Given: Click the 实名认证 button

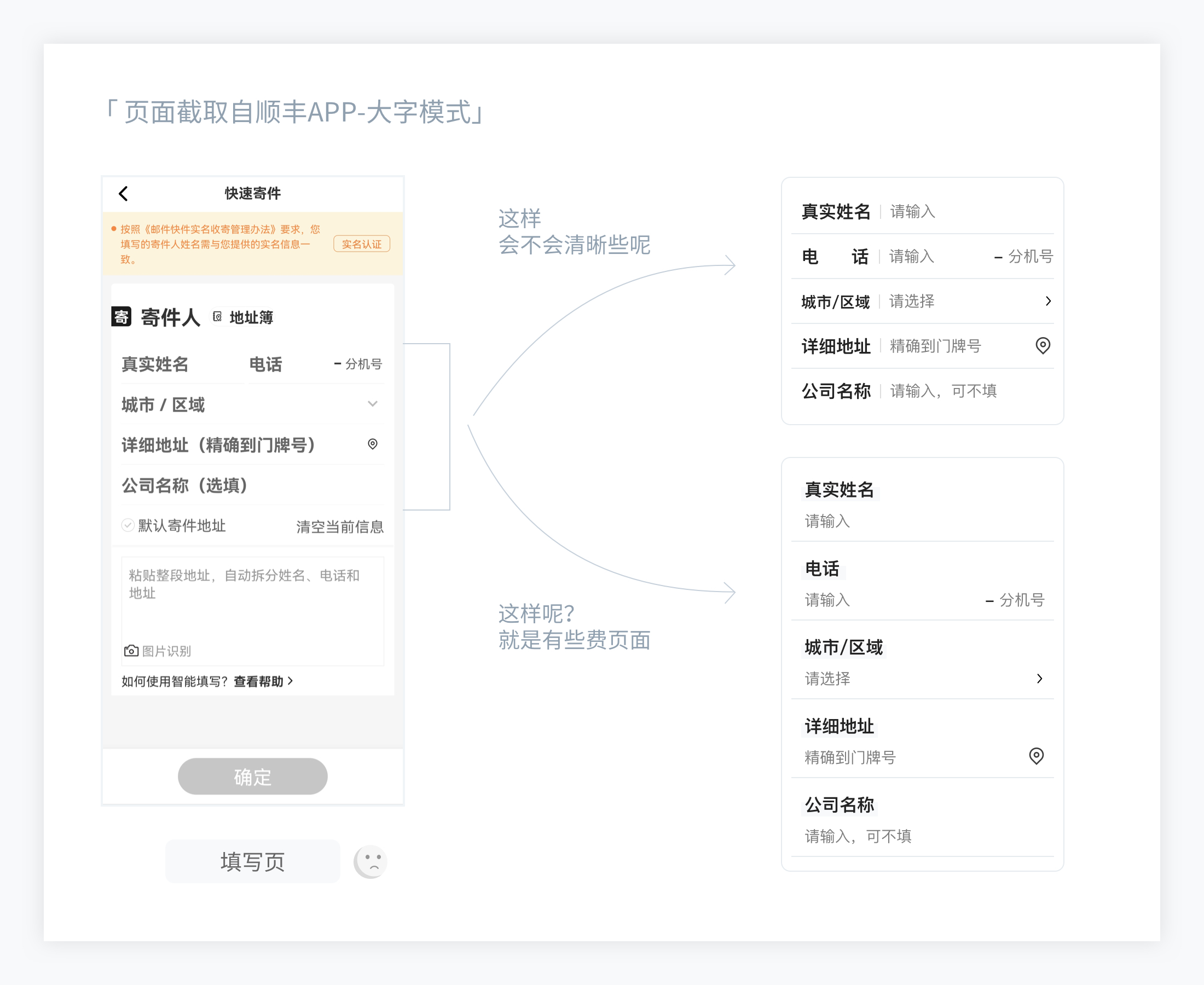Looking at the screenshot, I should coord(361,244).
